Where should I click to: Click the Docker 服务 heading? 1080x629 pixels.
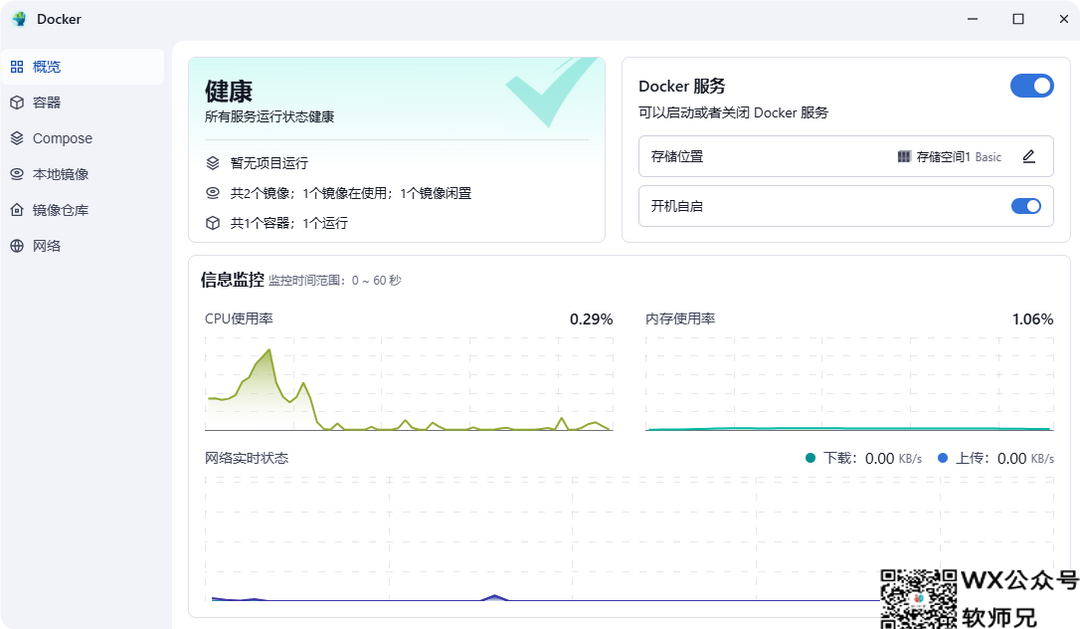(x=682, y=86)
